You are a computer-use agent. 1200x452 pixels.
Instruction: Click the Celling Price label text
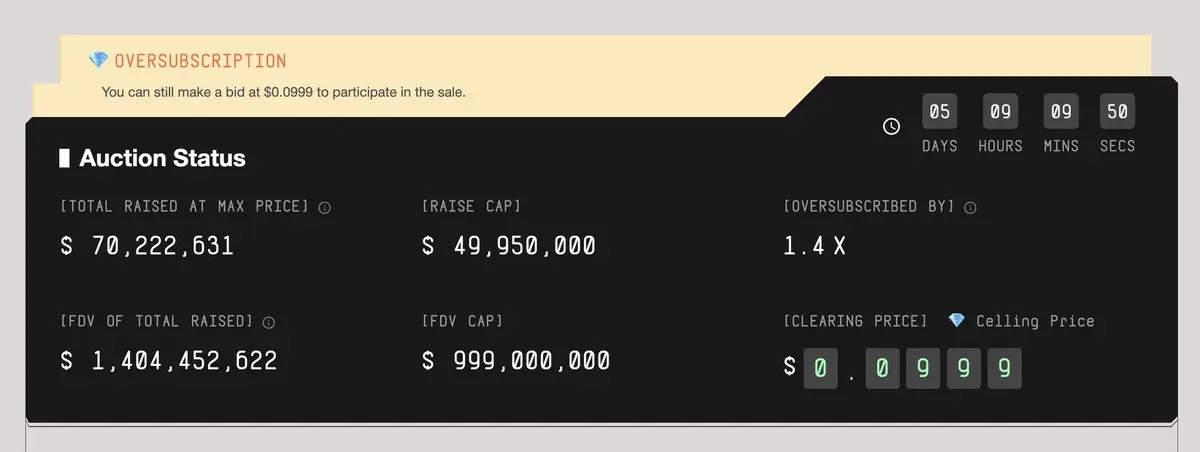pyautogui.click(x=1035, y=321)
